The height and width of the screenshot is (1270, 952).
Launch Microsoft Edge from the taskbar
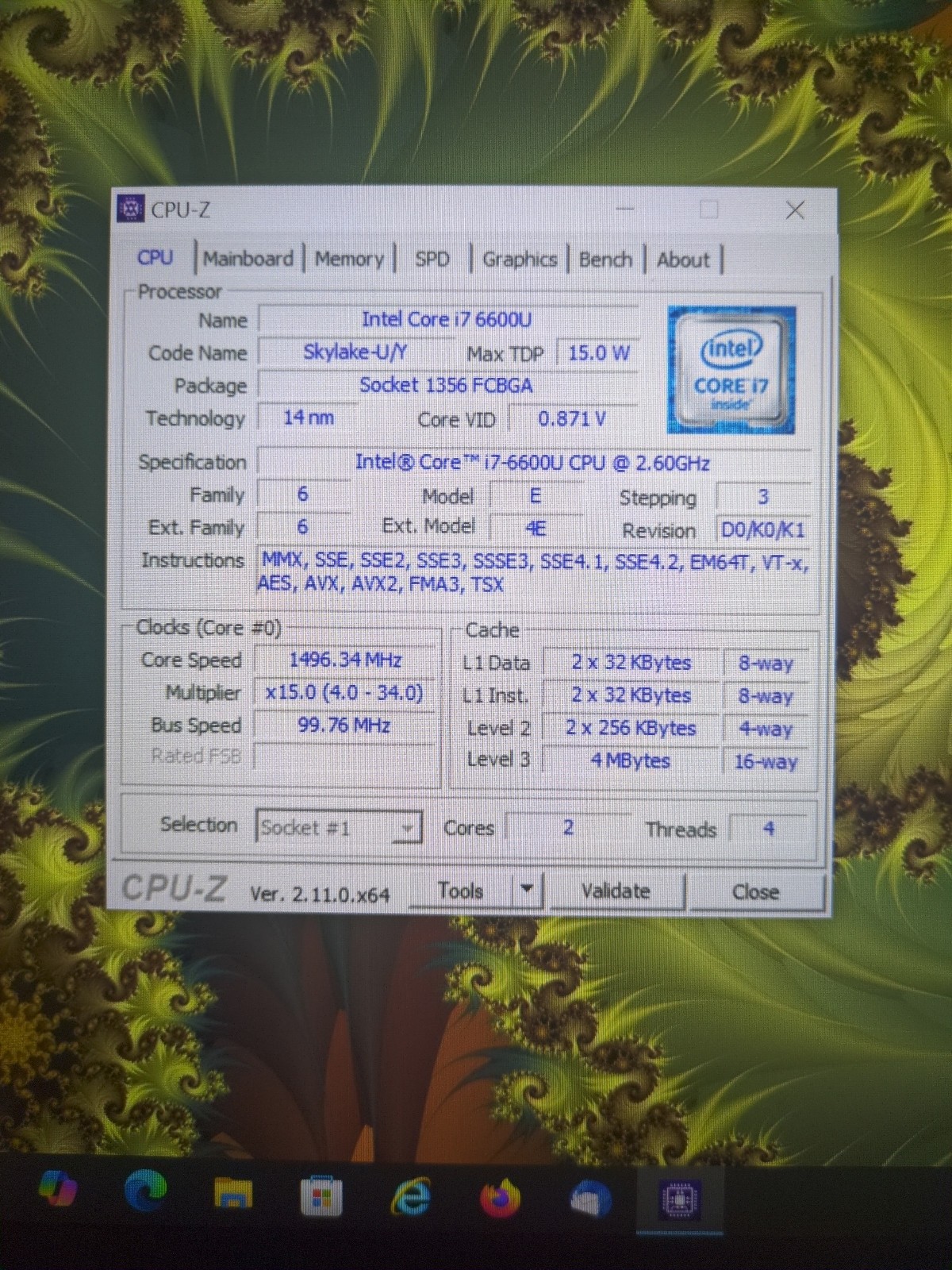[146, 1191]
